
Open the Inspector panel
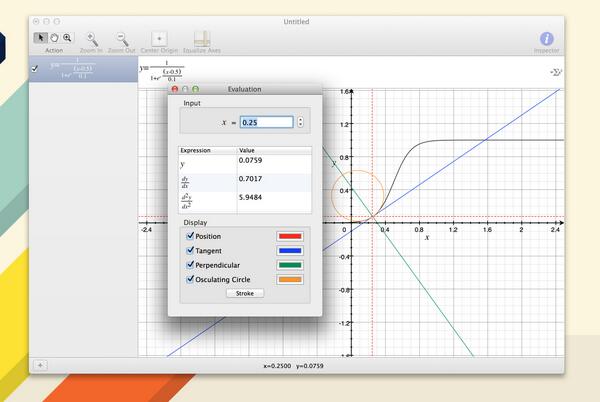point(546,39)
